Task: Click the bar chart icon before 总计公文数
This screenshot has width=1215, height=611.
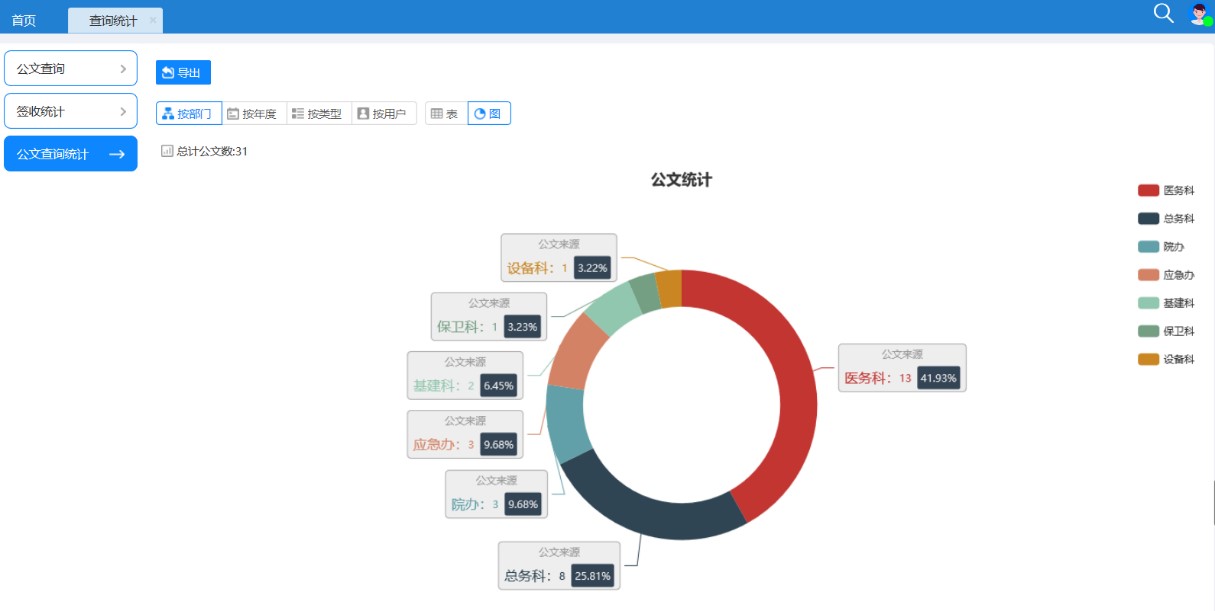Action: point(167,151)
